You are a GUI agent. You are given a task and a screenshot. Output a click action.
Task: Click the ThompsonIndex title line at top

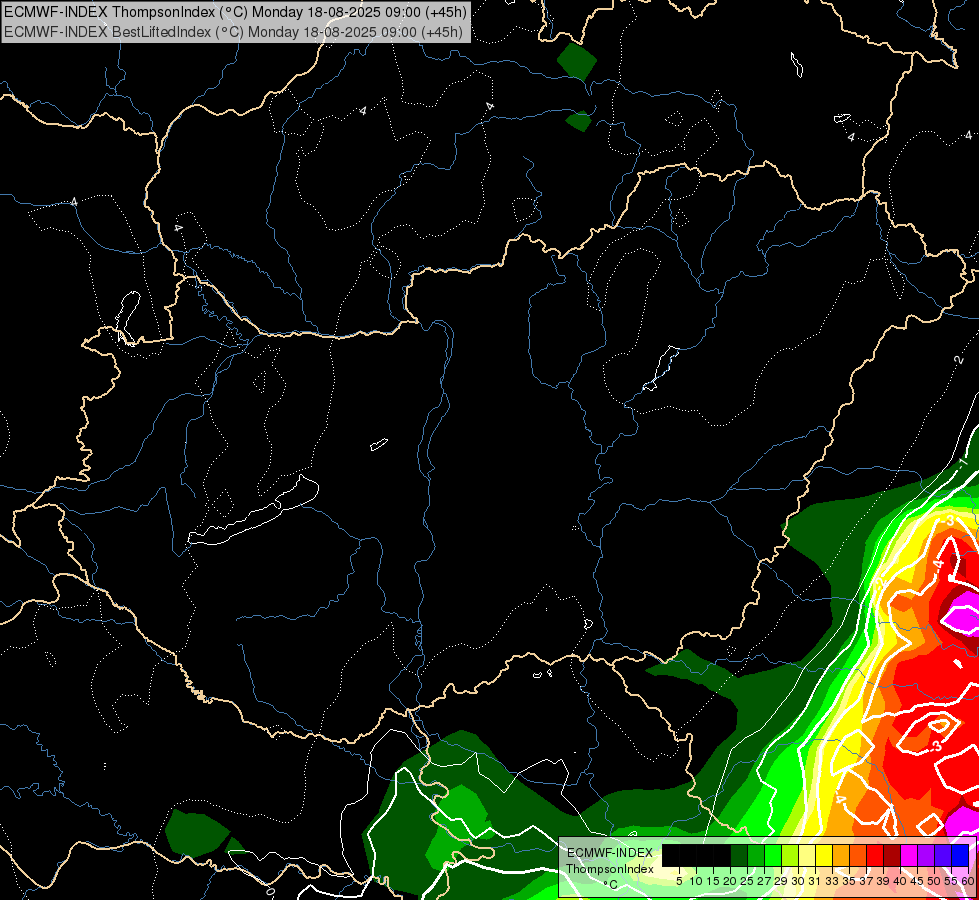click(x=235, y=11)
